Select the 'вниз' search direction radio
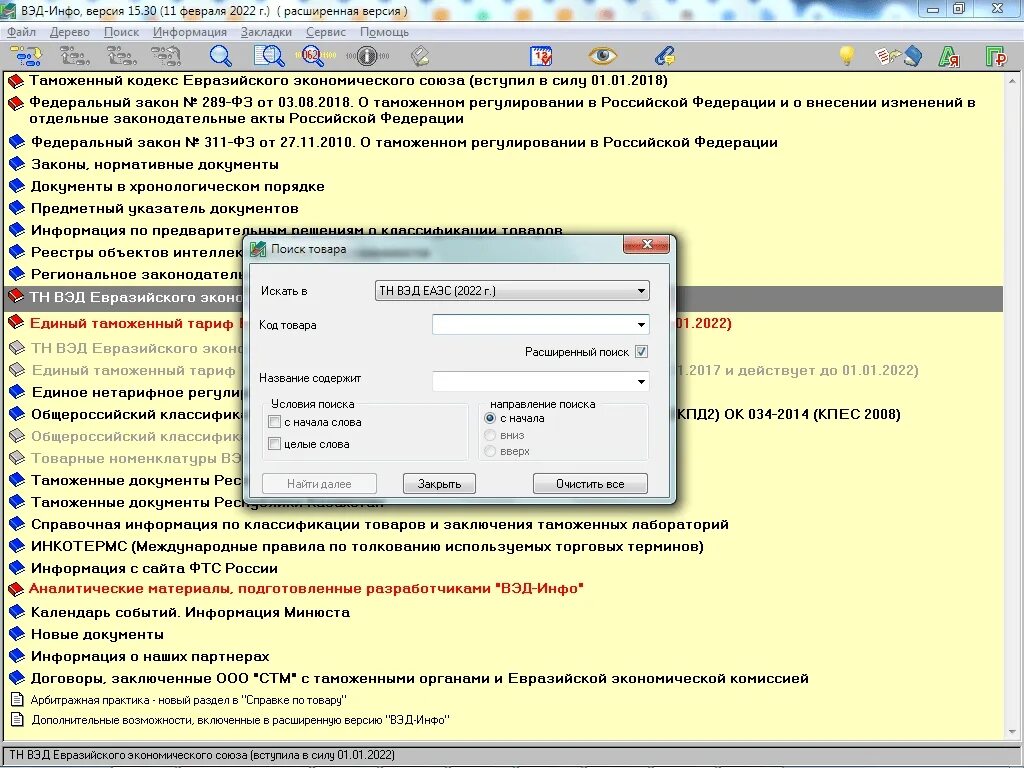 (x=490, y=435)
